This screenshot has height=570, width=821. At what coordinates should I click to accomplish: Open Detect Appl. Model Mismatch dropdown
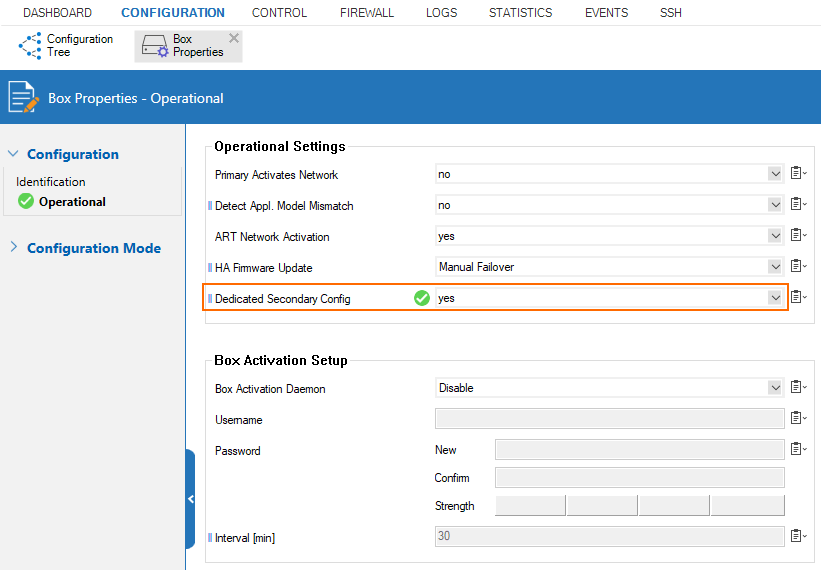pos(775,205)
